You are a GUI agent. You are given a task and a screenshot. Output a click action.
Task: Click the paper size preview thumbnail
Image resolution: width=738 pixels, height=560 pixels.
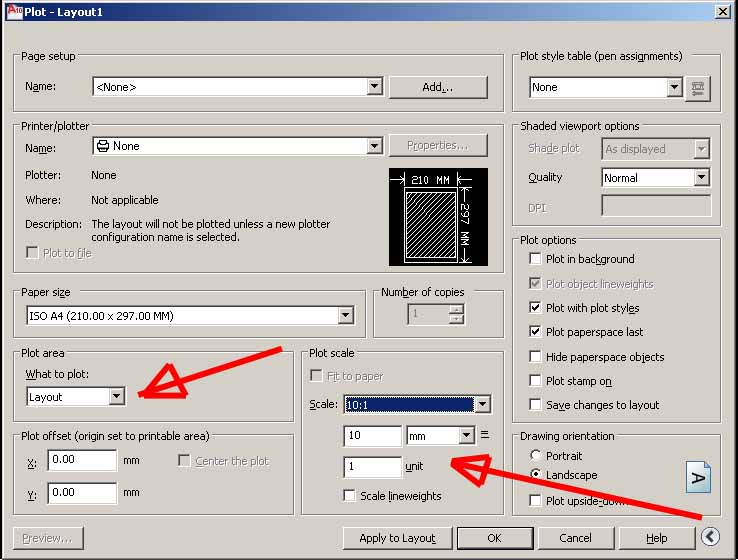tap(438, 216)
